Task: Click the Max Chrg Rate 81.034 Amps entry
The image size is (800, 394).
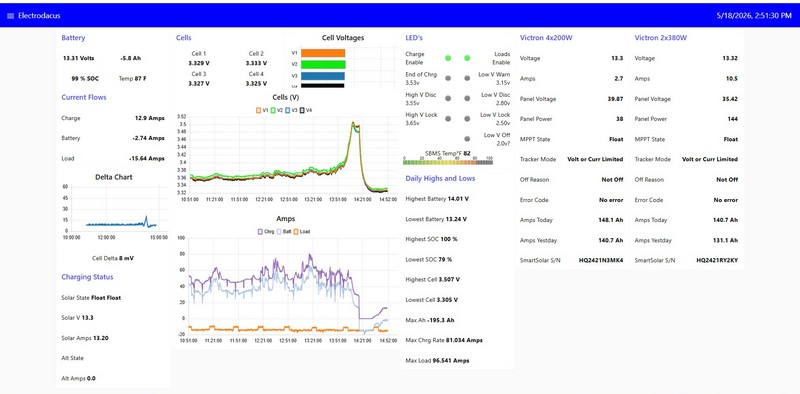Action: pyautogui.click(x=444, y=340)
